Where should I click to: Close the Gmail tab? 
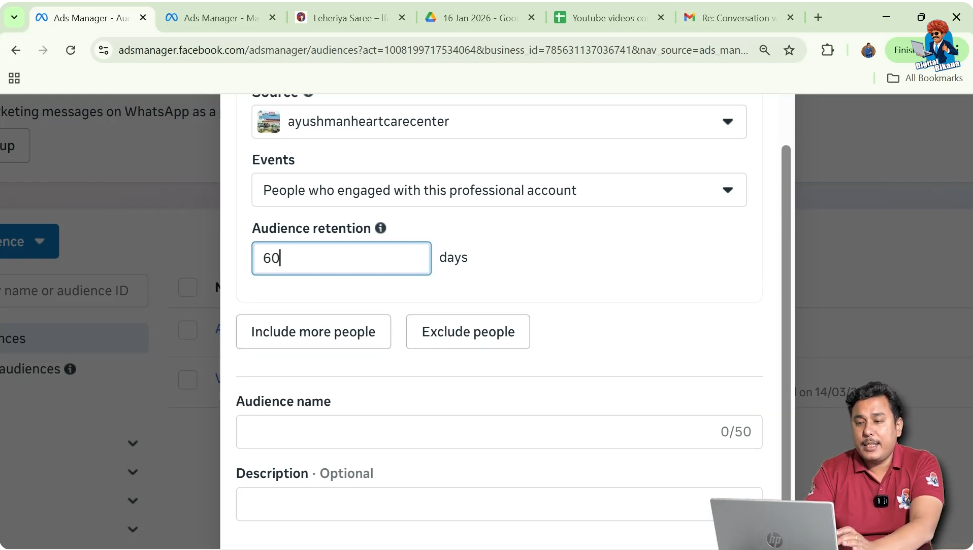[791, 18]
